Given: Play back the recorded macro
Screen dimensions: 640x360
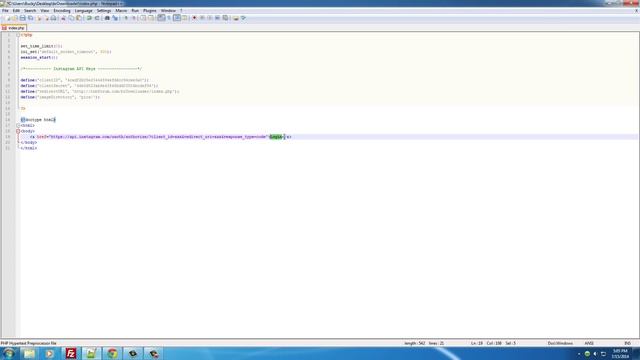Looking at the screenshot, I should tap(210, 18).
